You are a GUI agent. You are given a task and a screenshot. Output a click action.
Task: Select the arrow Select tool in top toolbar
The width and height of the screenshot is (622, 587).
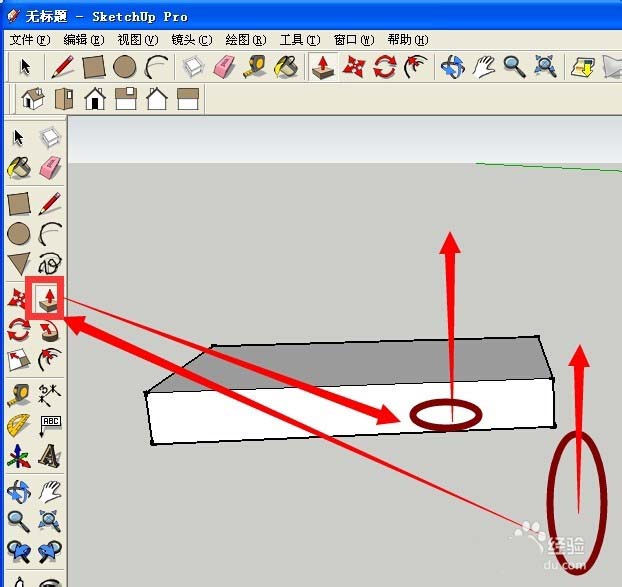tap(25, 67)
